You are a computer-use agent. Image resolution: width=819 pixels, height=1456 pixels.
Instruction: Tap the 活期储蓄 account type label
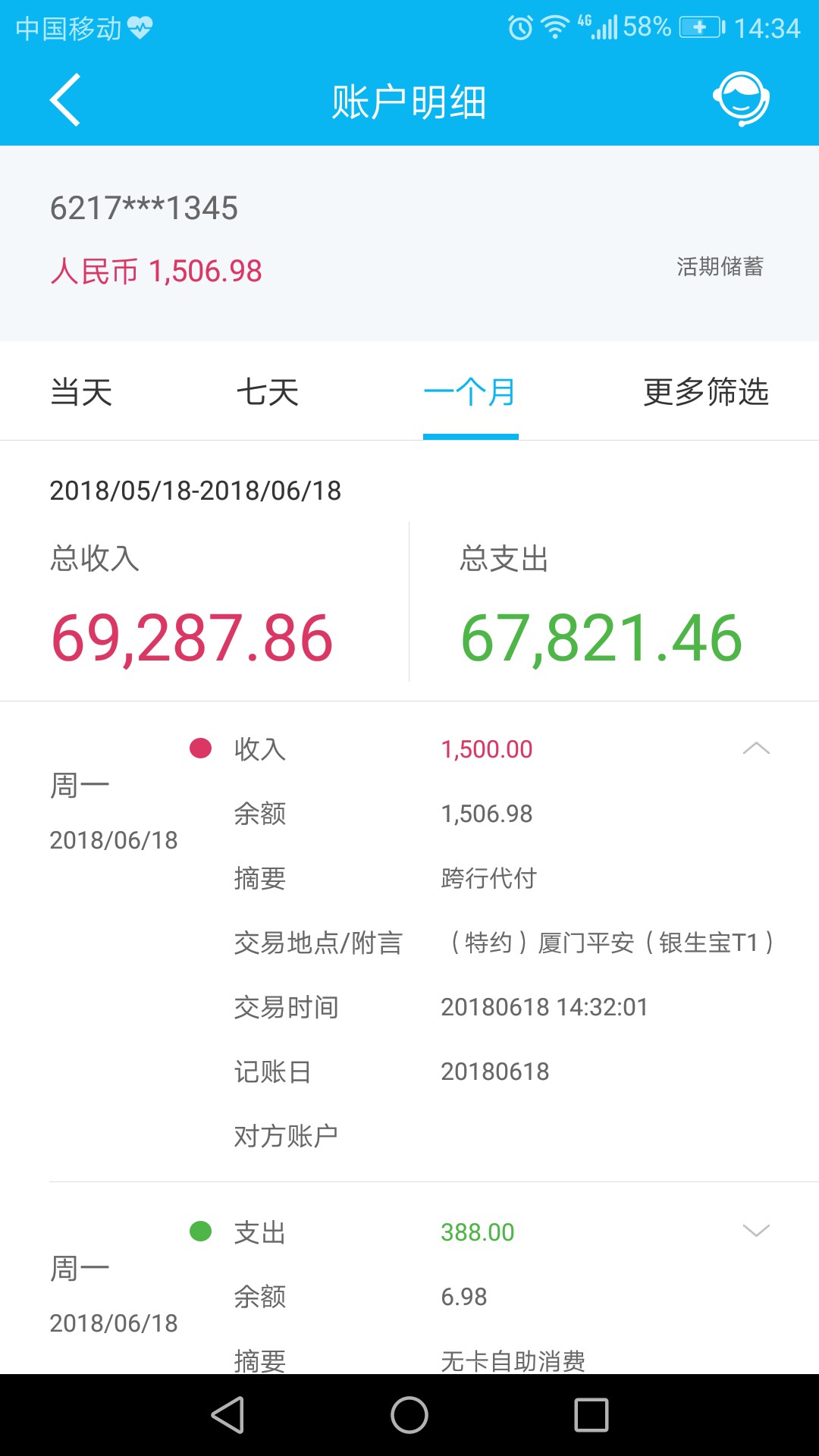pyautogui.click(x=720, y=266)
